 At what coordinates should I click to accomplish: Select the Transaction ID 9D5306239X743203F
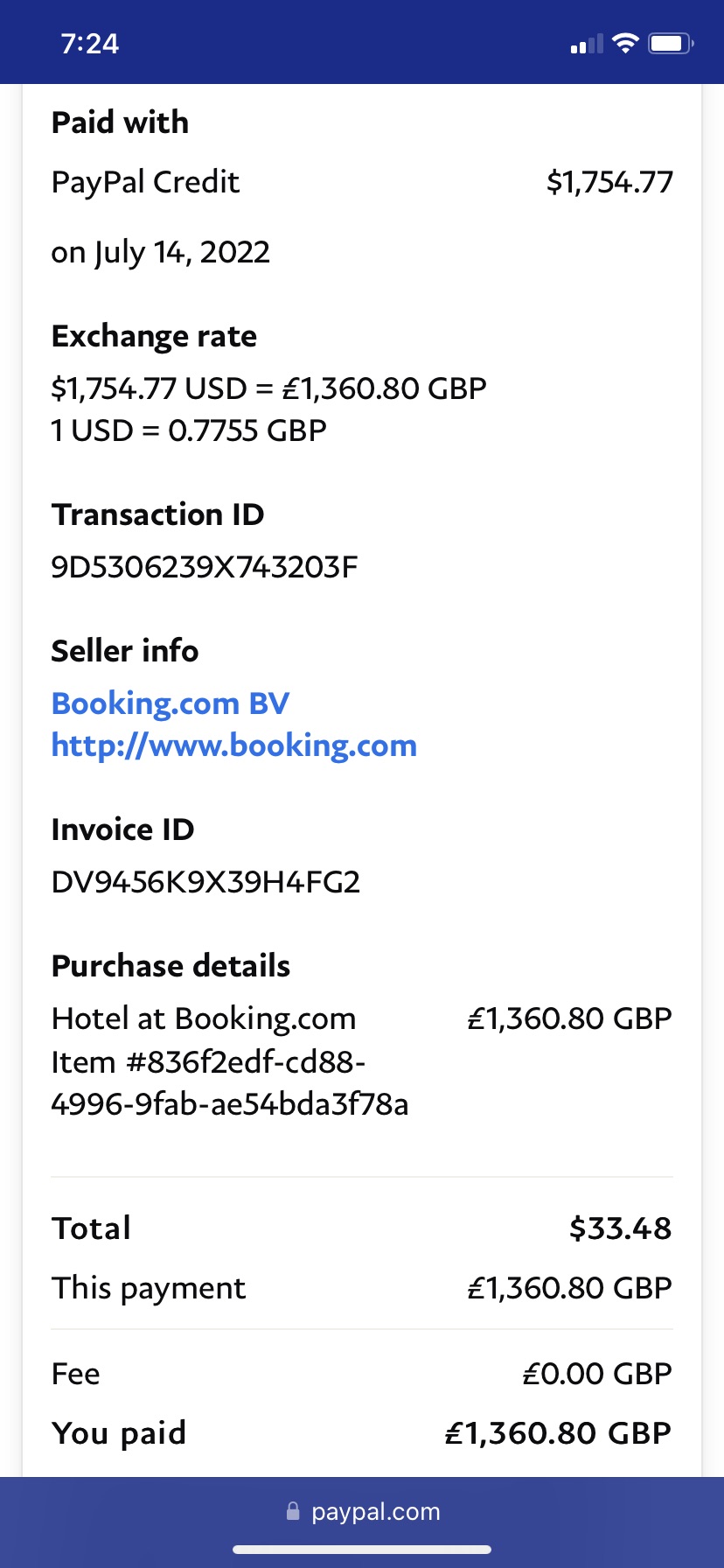click(x=205, y=567)
